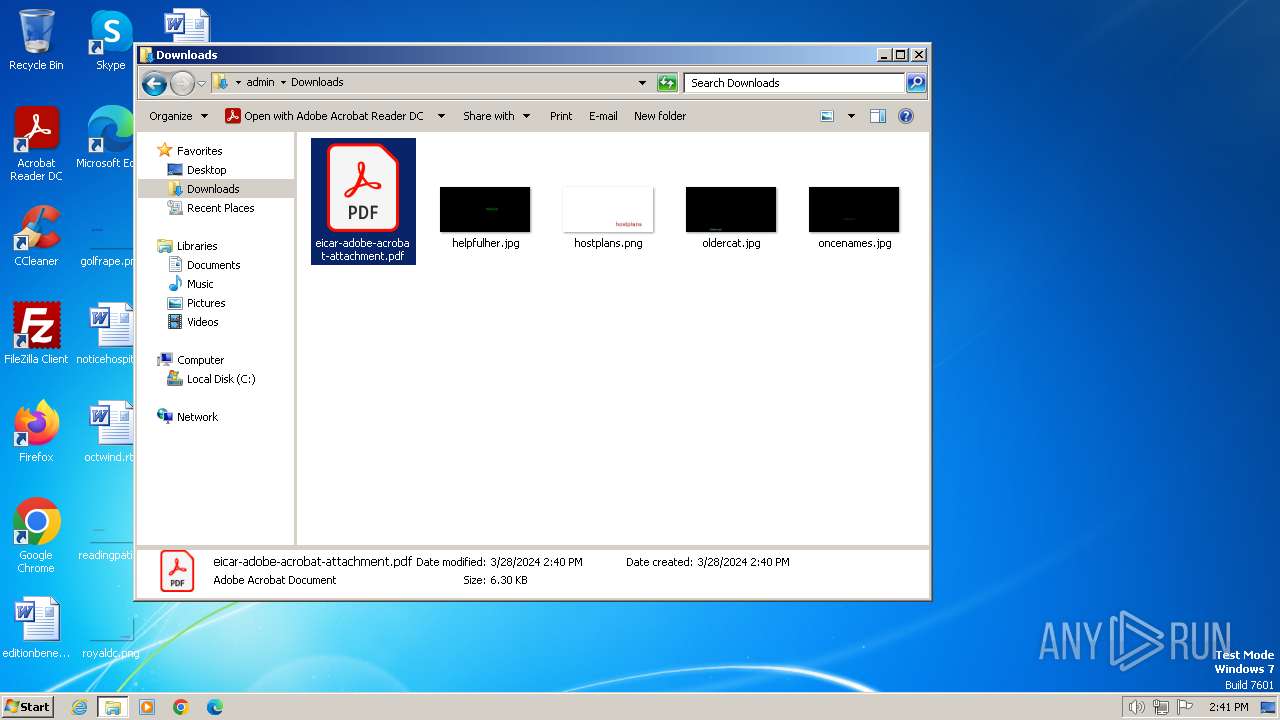Select Libraries in the navigation pane
Viewport: 1280px width, 720px height.
pyautogui.click(x=197, y=246)
